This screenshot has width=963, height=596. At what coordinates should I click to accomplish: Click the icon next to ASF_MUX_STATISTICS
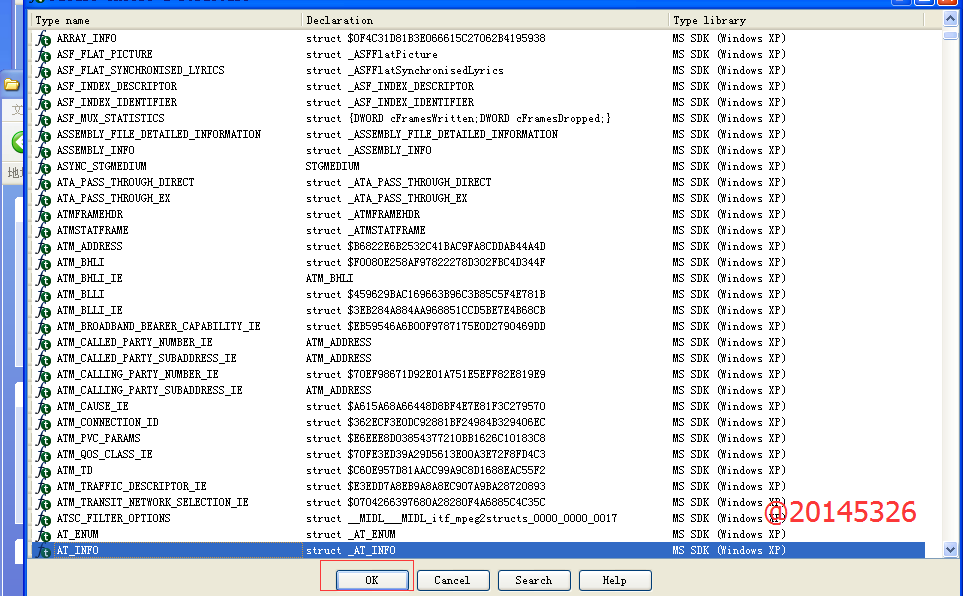coord(43,119)
